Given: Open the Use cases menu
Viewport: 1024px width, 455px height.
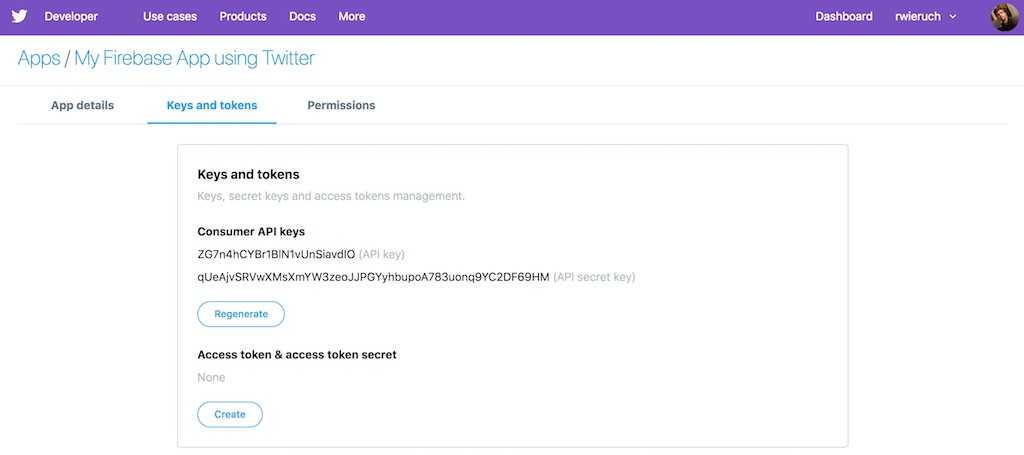Looking at the screenshot, I should pos(170,17).
